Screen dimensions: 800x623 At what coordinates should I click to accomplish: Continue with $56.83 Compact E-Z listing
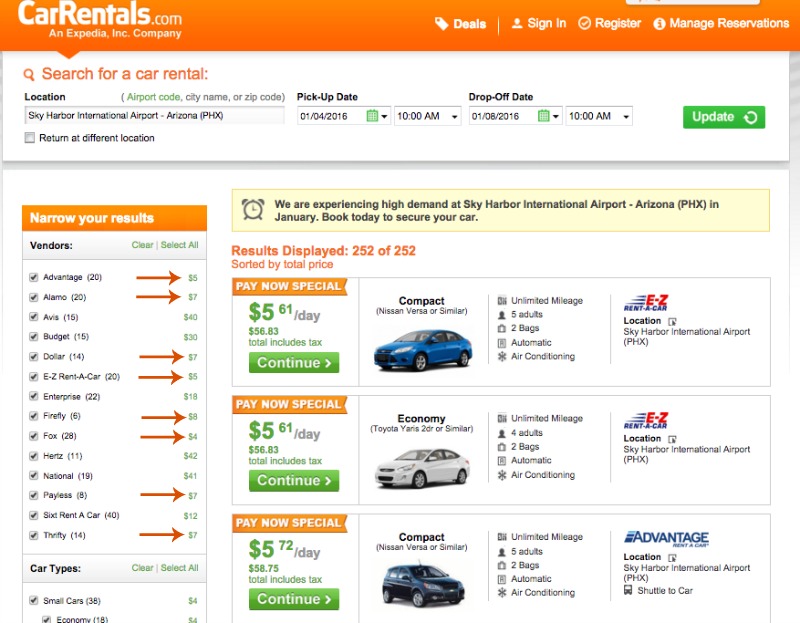tap(294, 363)
